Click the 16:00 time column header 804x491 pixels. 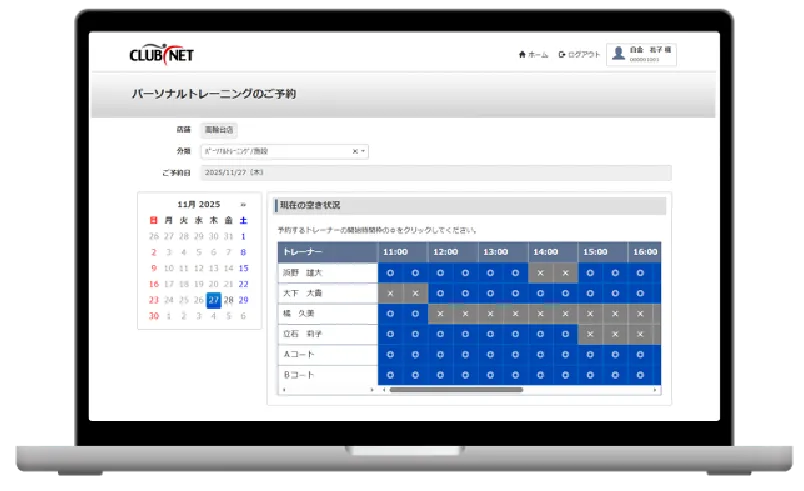[645, 252]
